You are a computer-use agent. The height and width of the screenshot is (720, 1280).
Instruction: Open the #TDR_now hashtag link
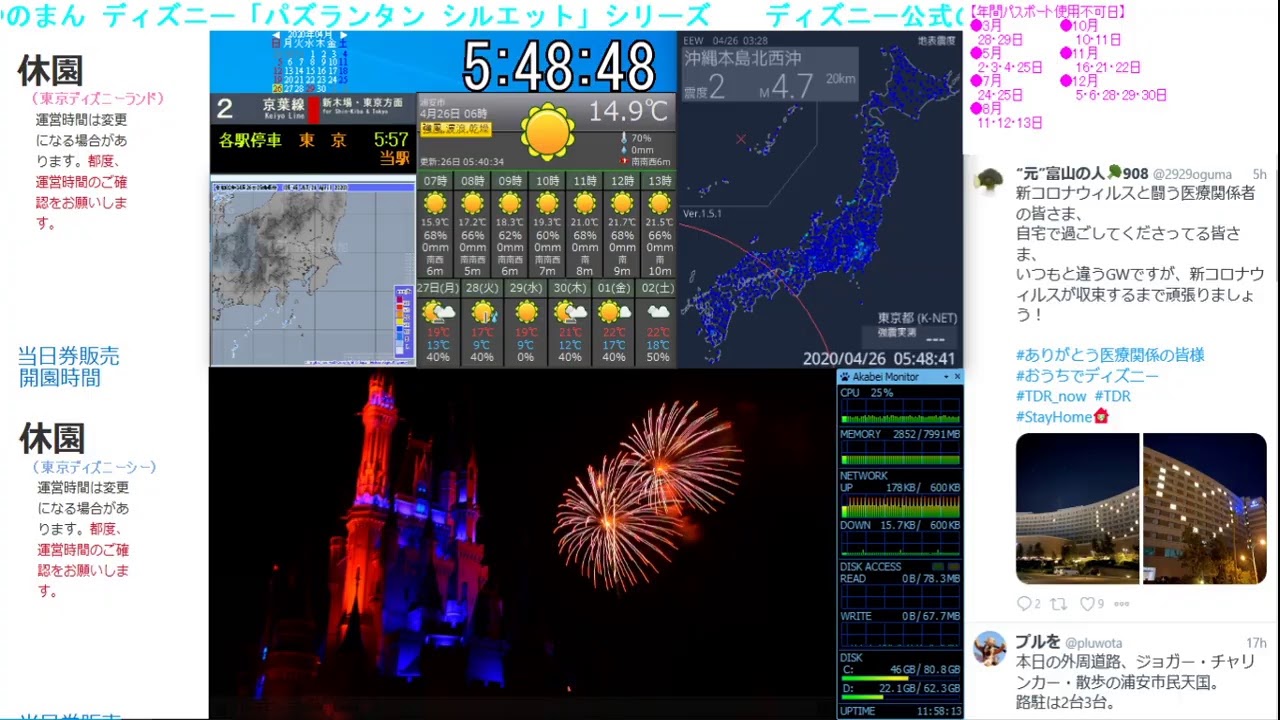pyautogui.click(x=1051, y=396)
